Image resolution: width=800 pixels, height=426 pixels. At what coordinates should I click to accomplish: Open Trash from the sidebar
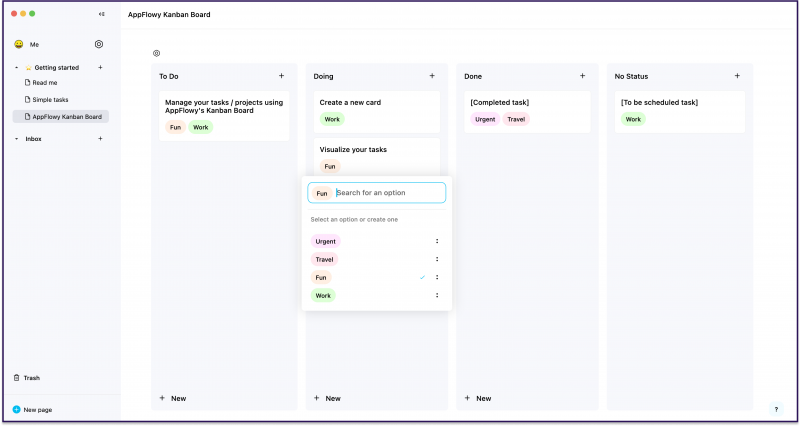pos(27,378)
